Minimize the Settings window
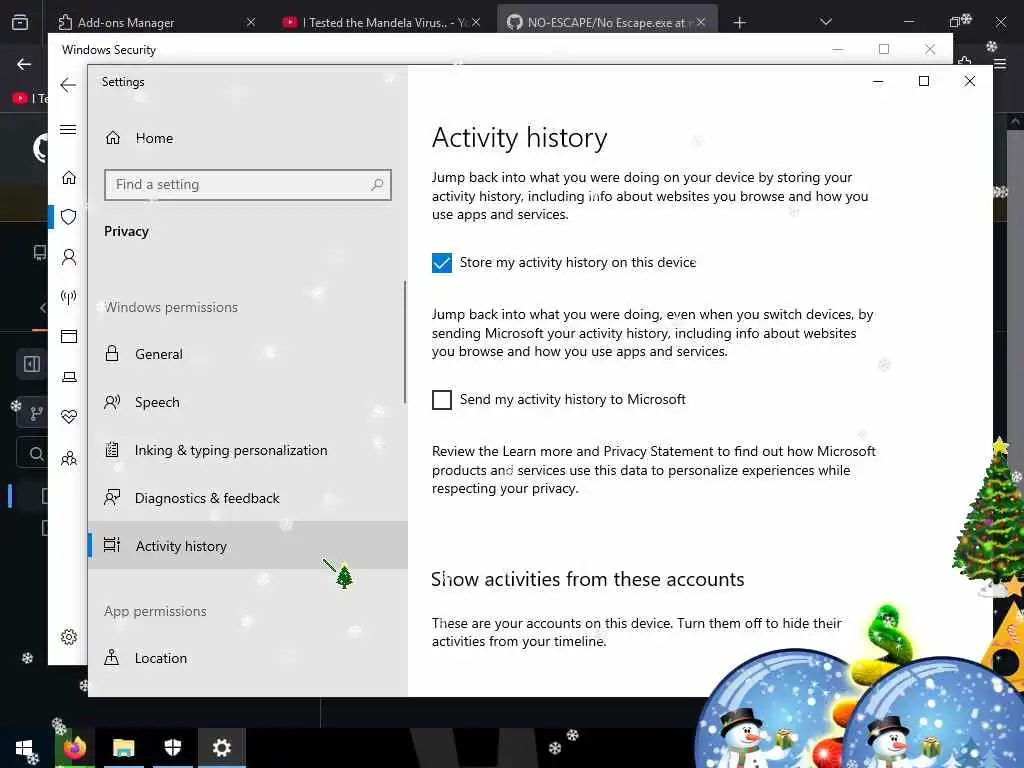 click(x=878, y=81)
